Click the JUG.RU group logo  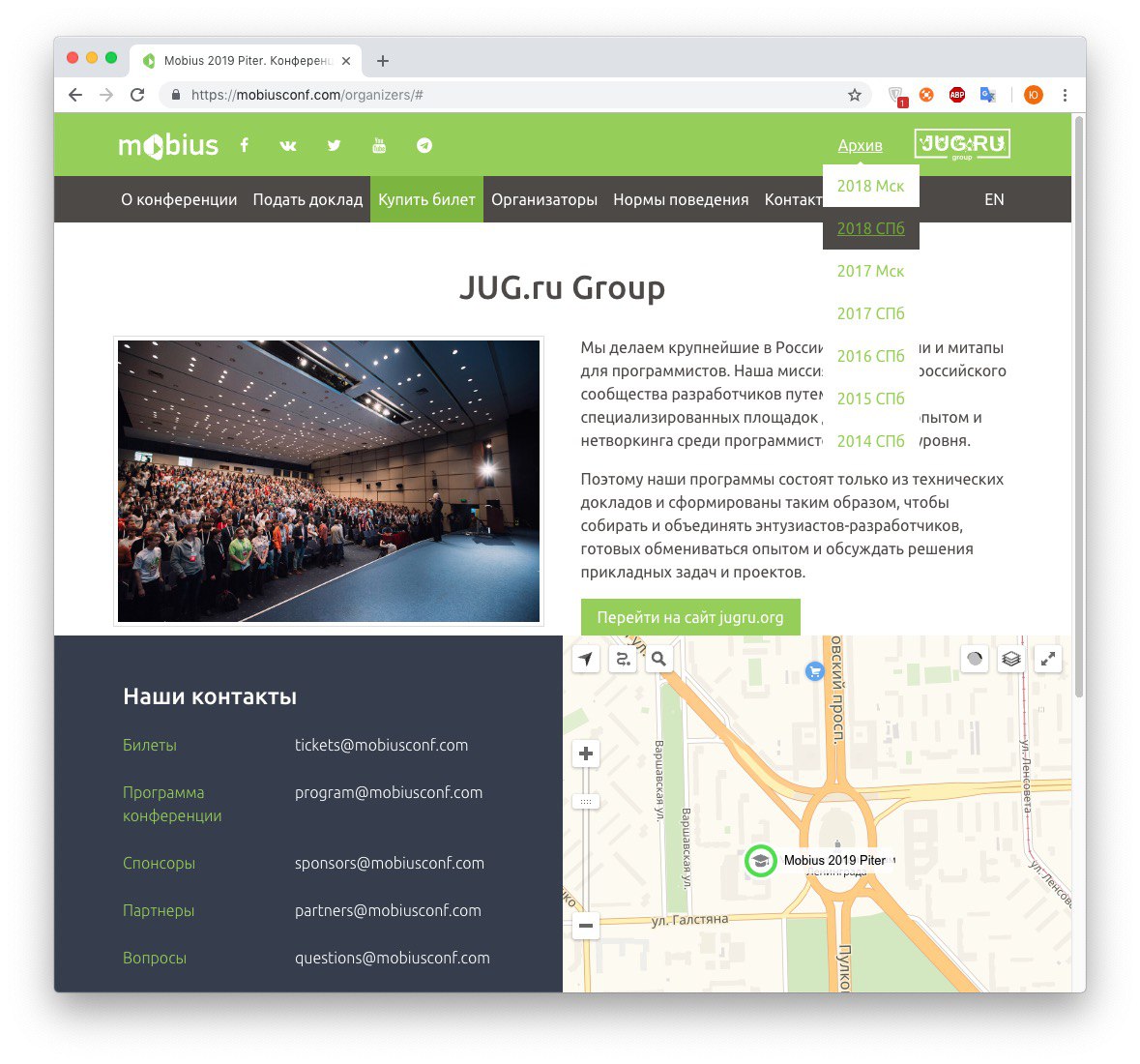tap(962, 144)
